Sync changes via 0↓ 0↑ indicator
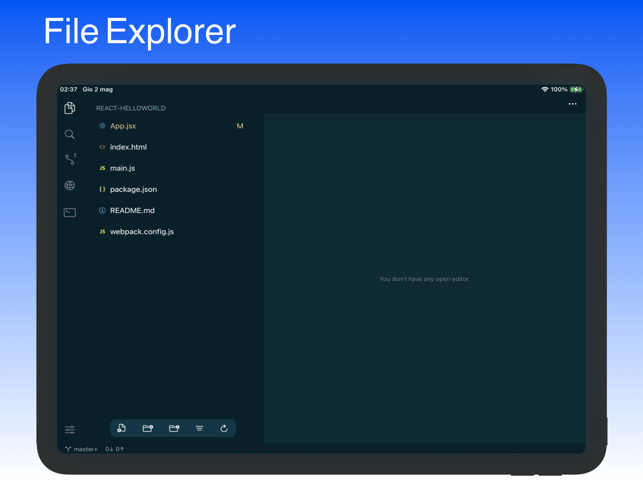The image size is (643, 482). click(114, 449)
